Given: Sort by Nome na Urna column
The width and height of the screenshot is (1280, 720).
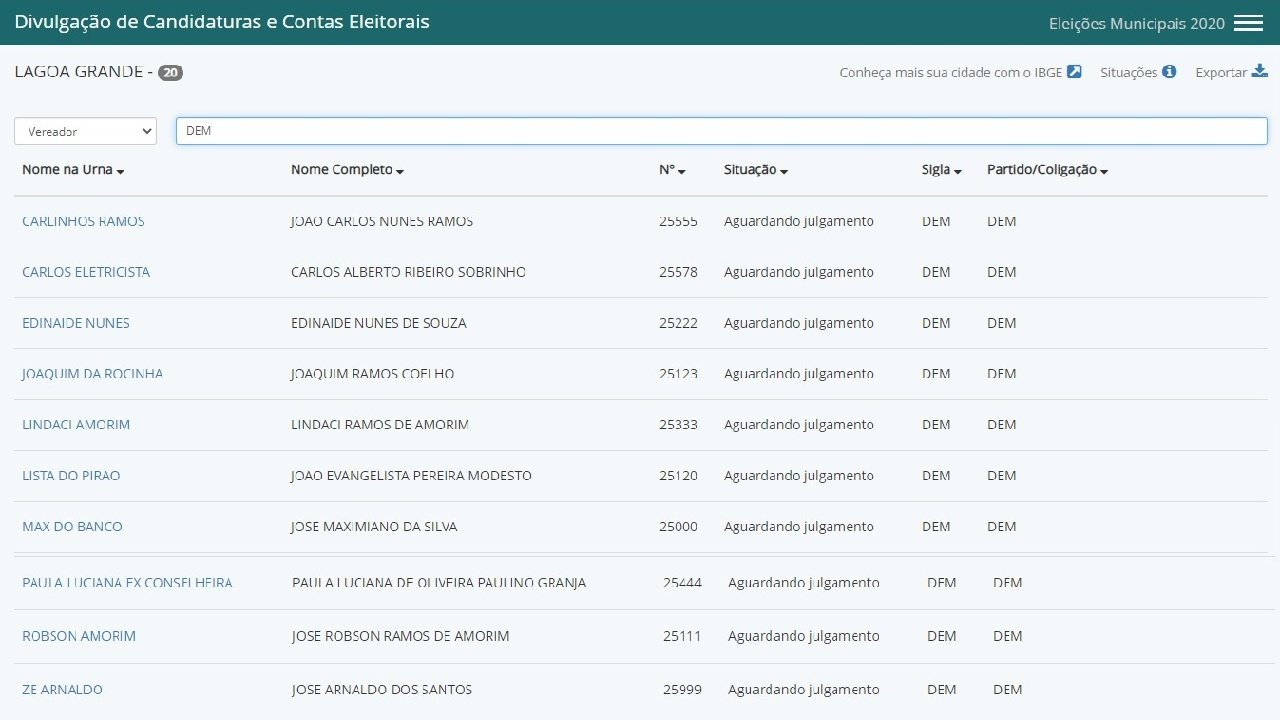Looking at the screenshot, I should pyautogui.click(x=73, y=170).
